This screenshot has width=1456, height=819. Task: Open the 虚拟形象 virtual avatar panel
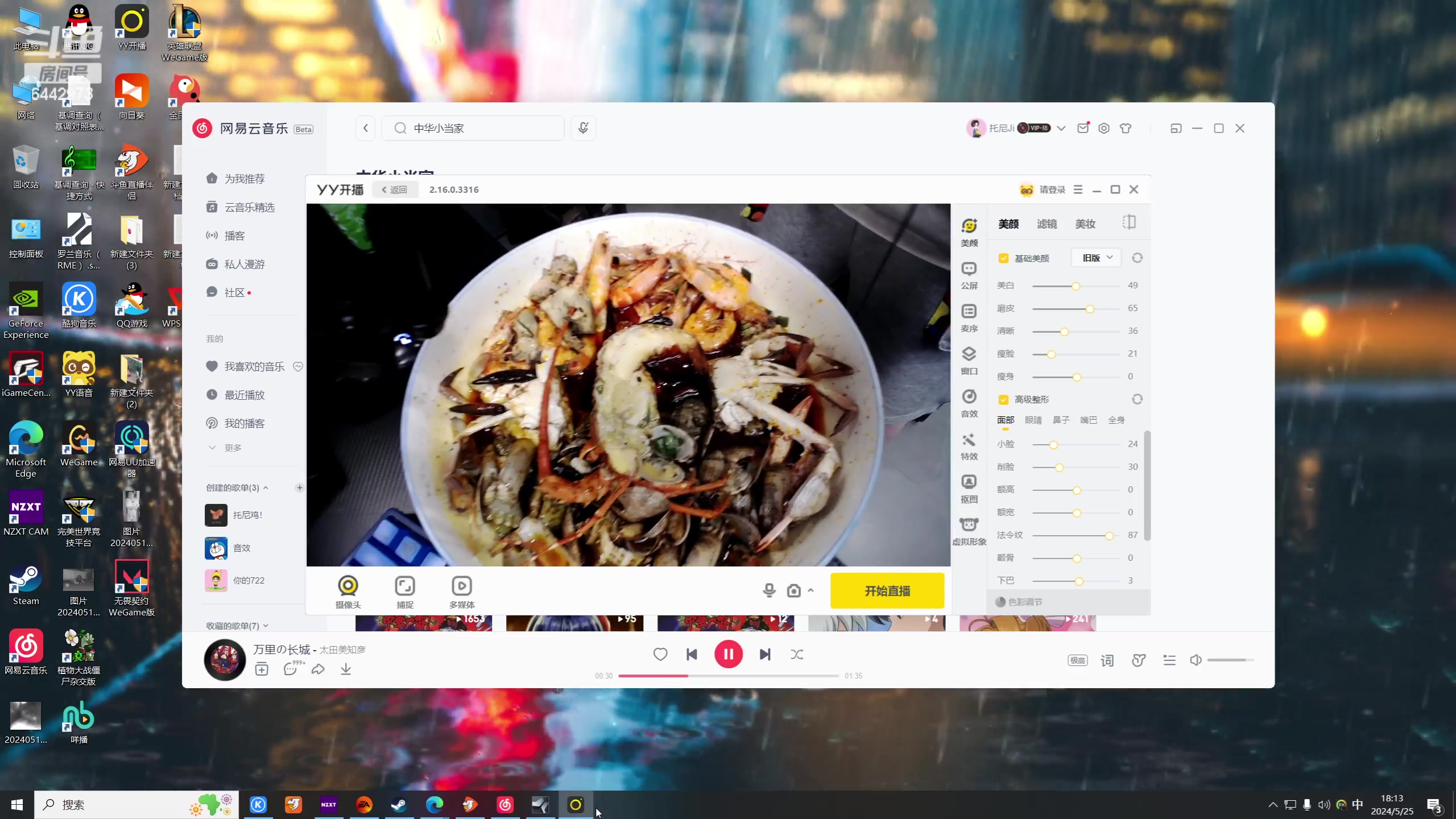point(969,531)
